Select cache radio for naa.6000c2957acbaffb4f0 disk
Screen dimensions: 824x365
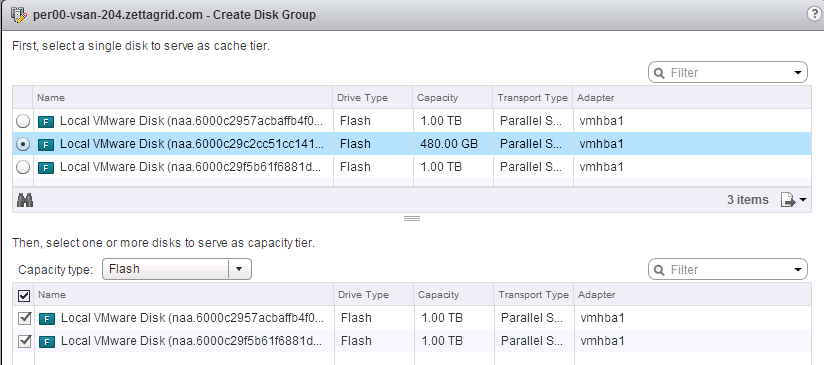tap(23, 121)
